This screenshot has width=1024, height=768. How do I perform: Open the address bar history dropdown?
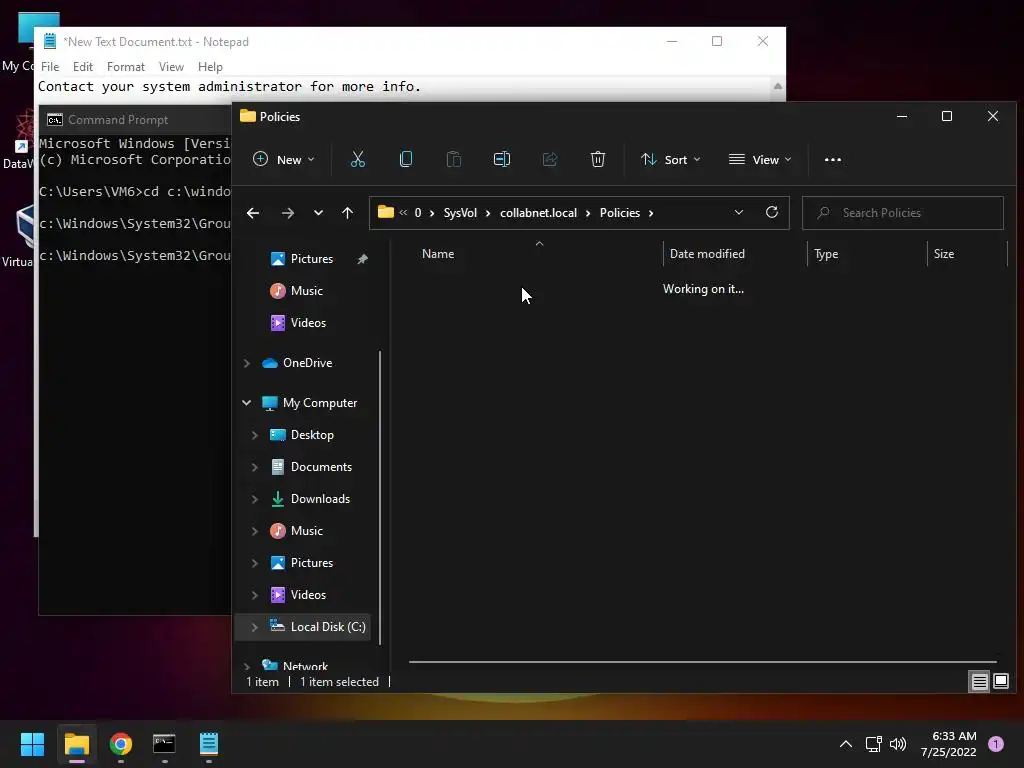739,212
